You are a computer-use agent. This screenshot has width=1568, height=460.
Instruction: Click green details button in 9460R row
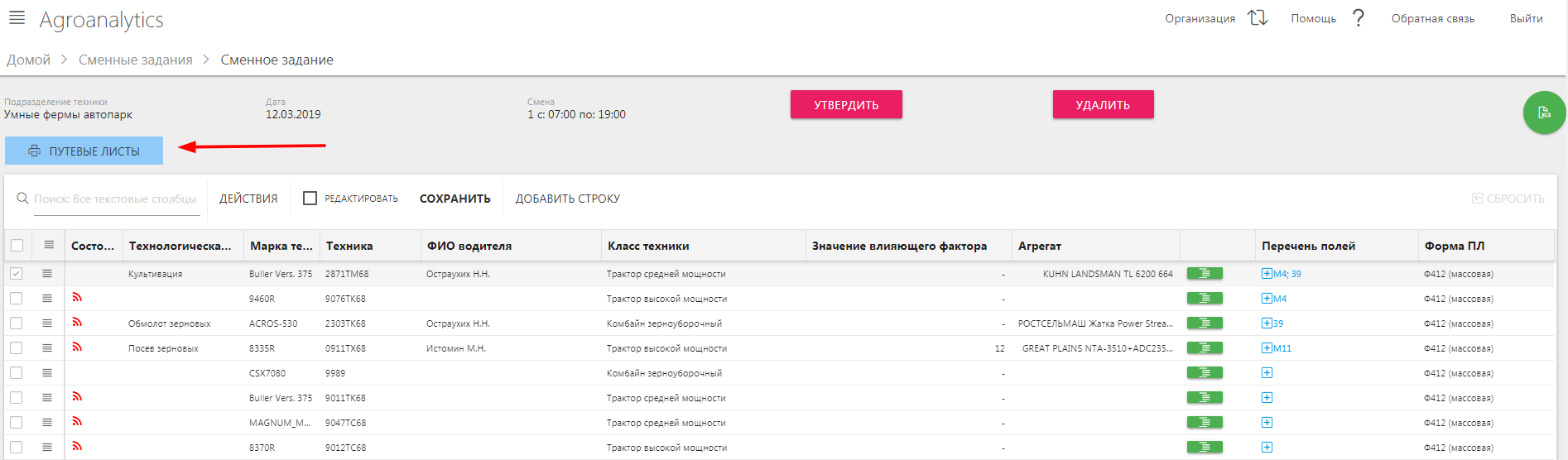click(x=1205, y=299)
